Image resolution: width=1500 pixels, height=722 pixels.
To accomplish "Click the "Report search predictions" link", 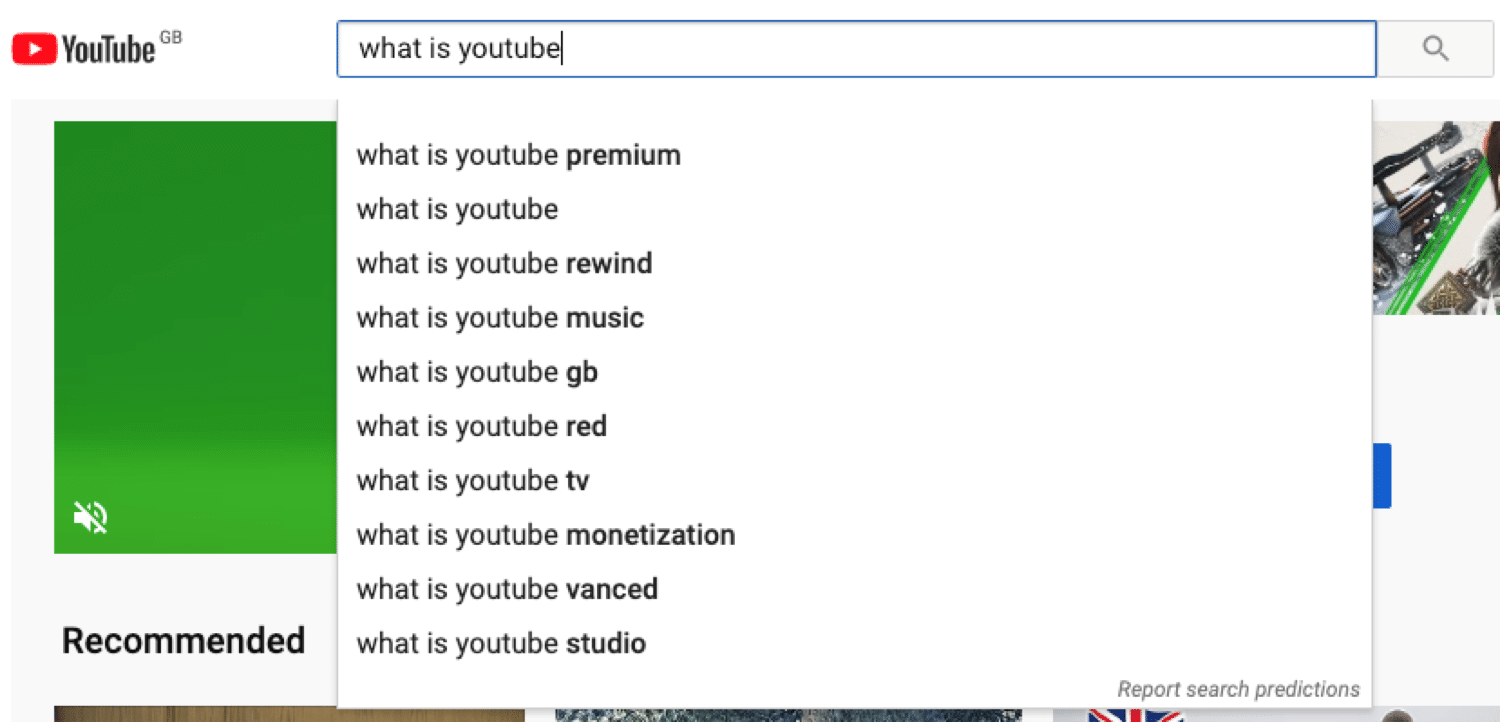I will point(1237,688).
